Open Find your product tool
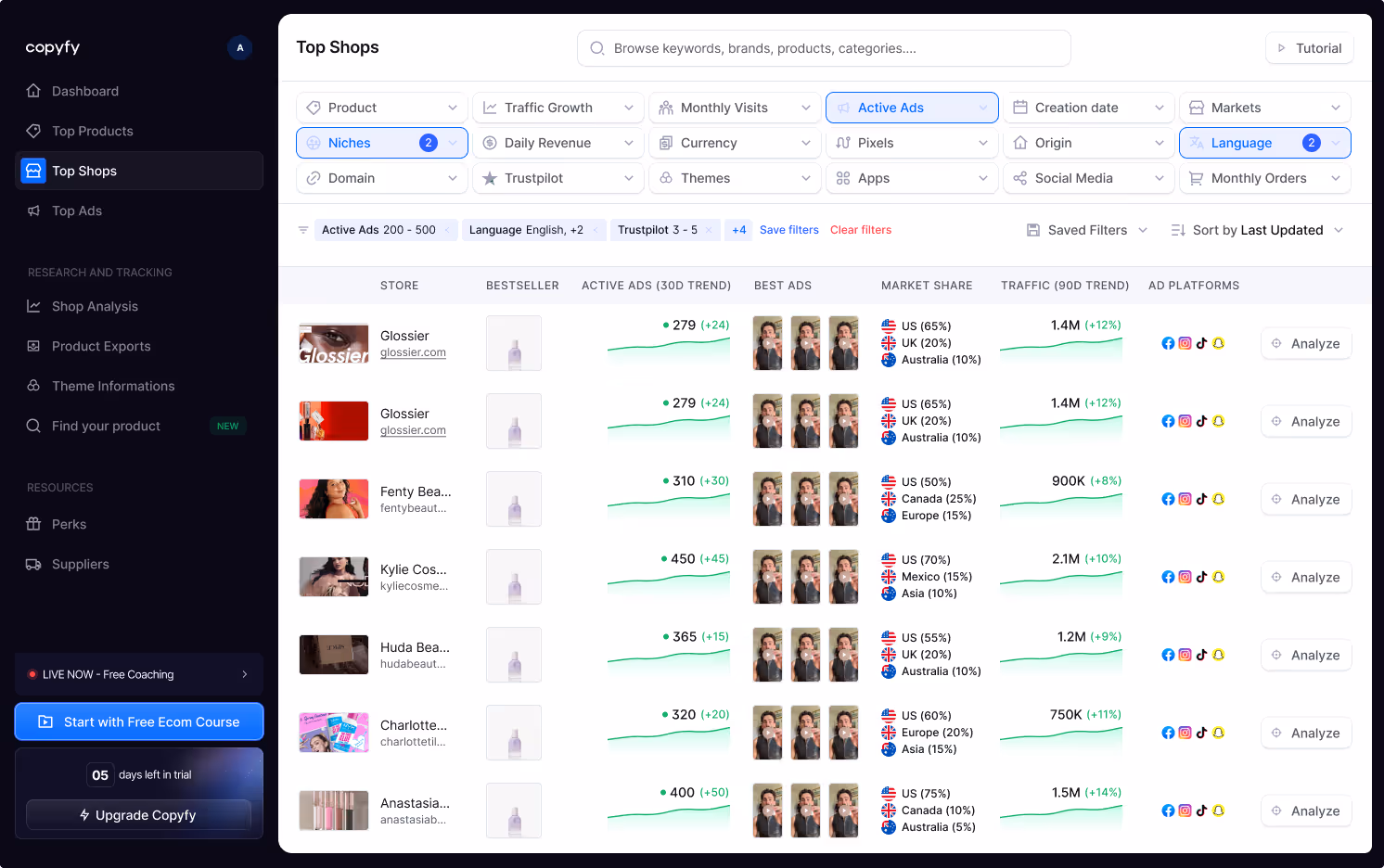The image size is (1384, 868). 139,426
